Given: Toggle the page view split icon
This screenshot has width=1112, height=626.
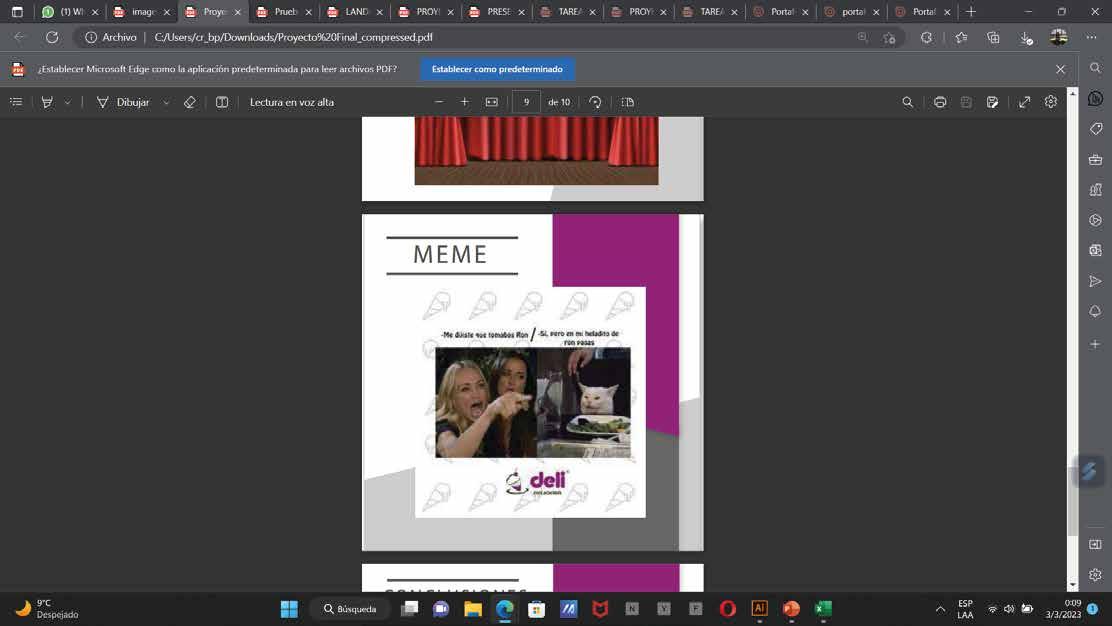Looking at the screenshot, I should (222, 102).
